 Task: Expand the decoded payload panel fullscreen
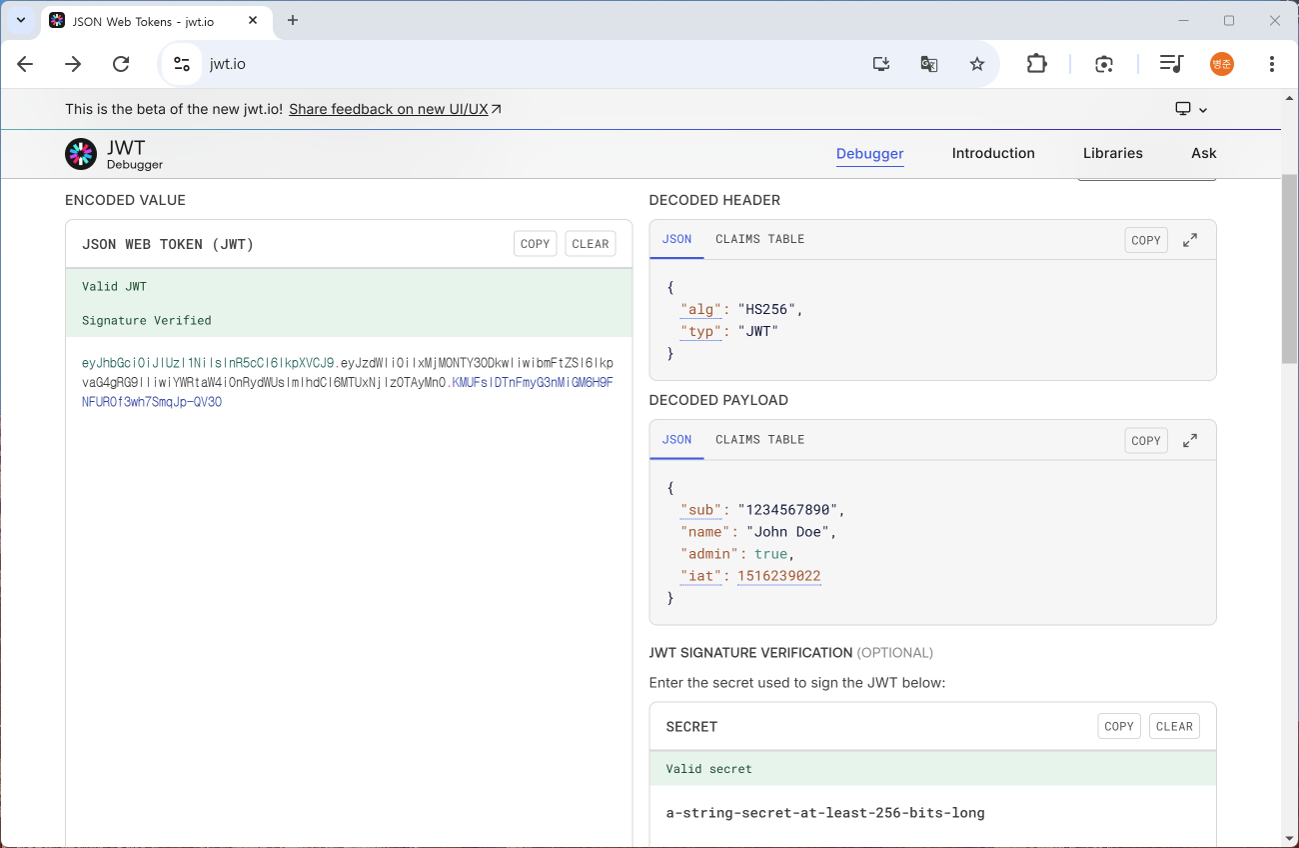[1190, 440]
